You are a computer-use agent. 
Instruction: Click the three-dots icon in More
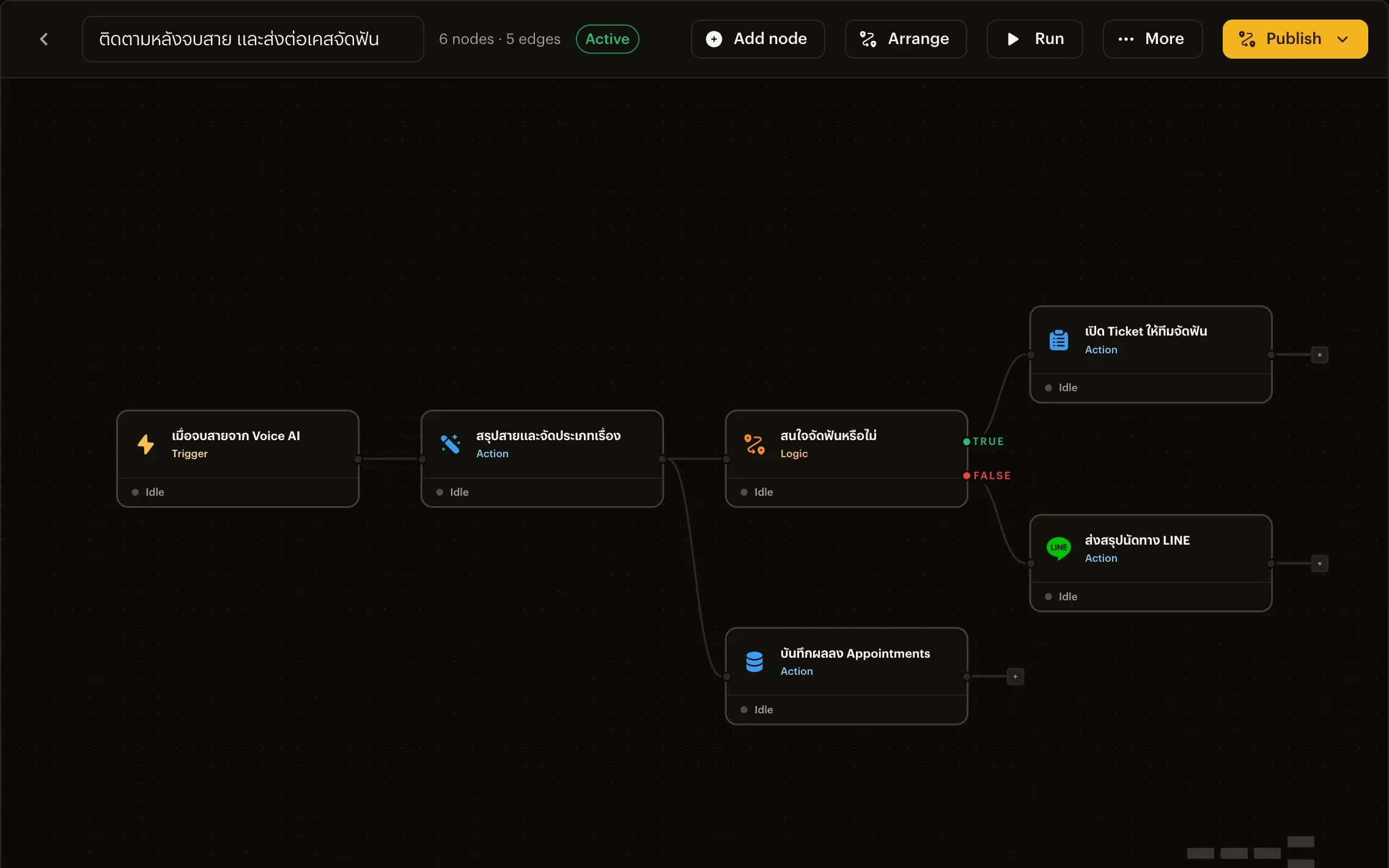coord(1126,39)
